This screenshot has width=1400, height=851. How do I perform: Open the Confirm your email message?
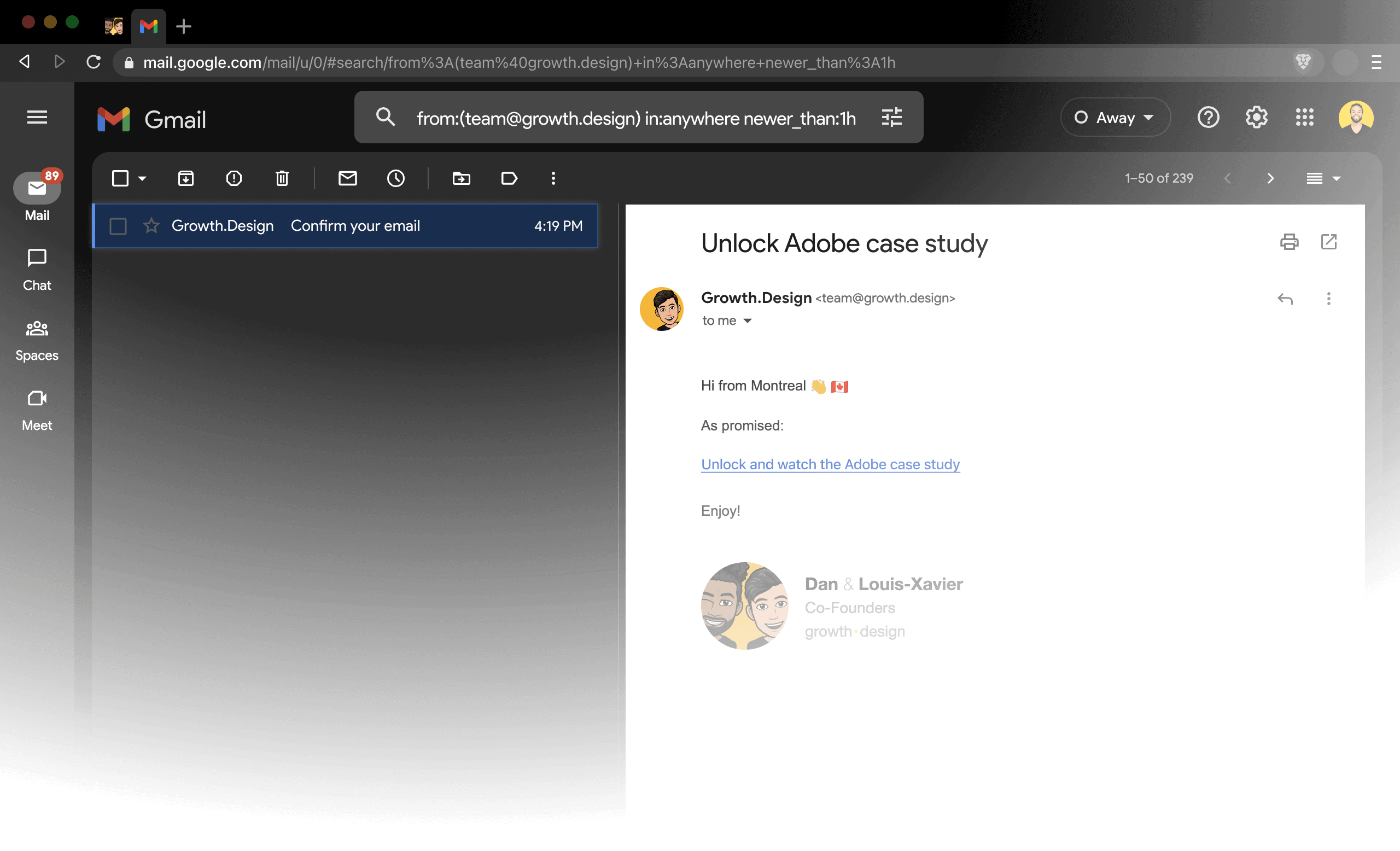346,226
